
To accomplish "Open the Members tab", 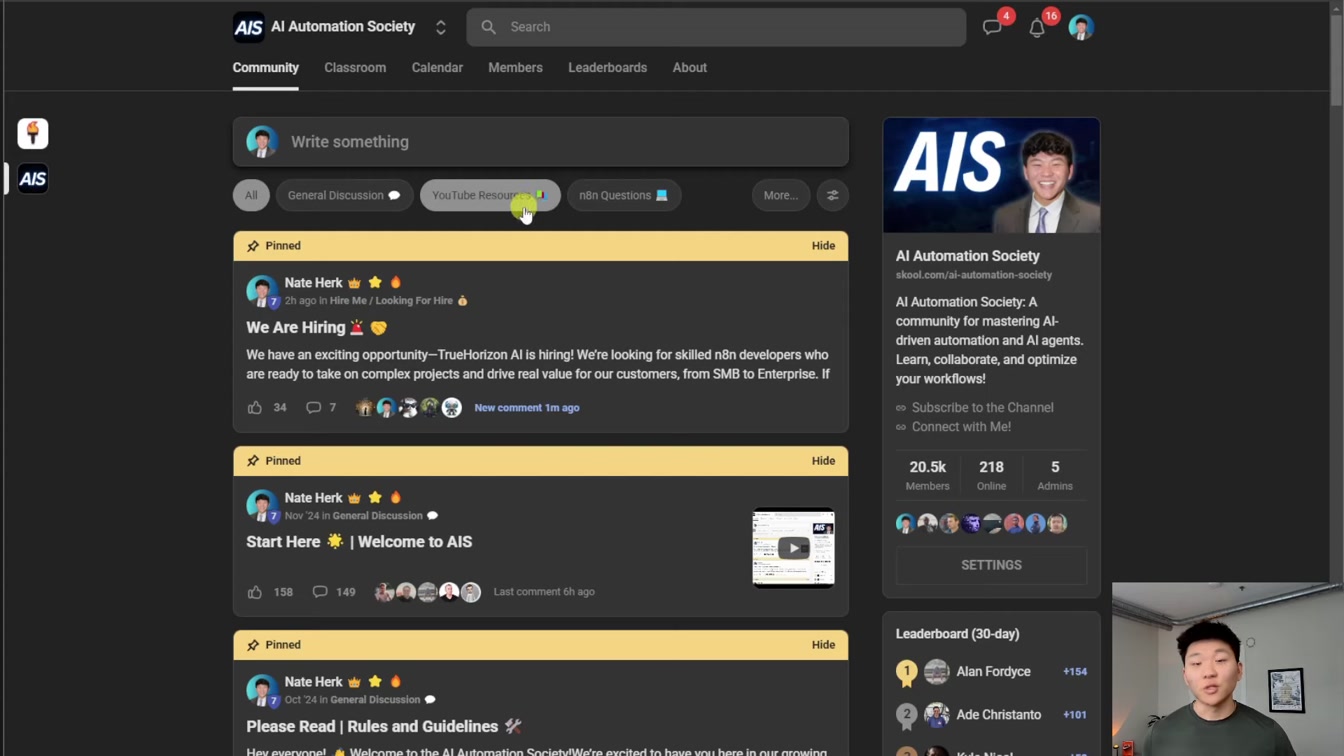I will pos(515,68).
